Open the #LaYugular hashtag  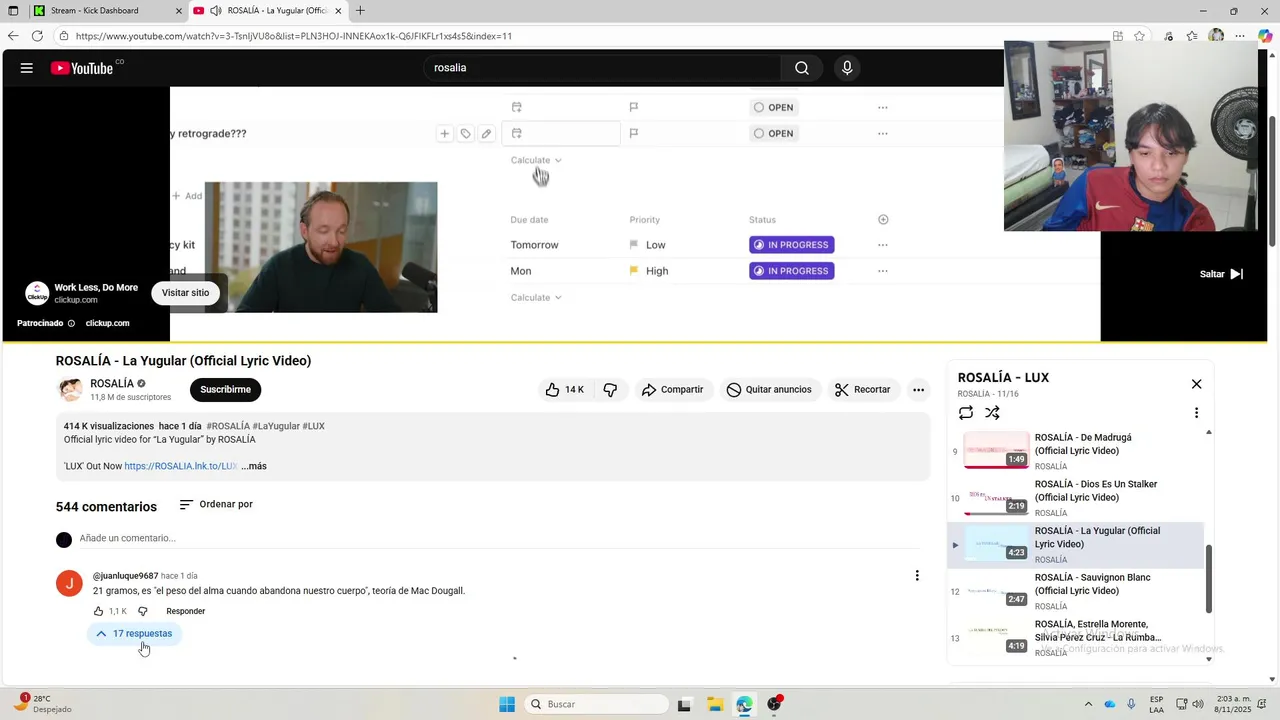pyautogui.click(x=276, y=426)
